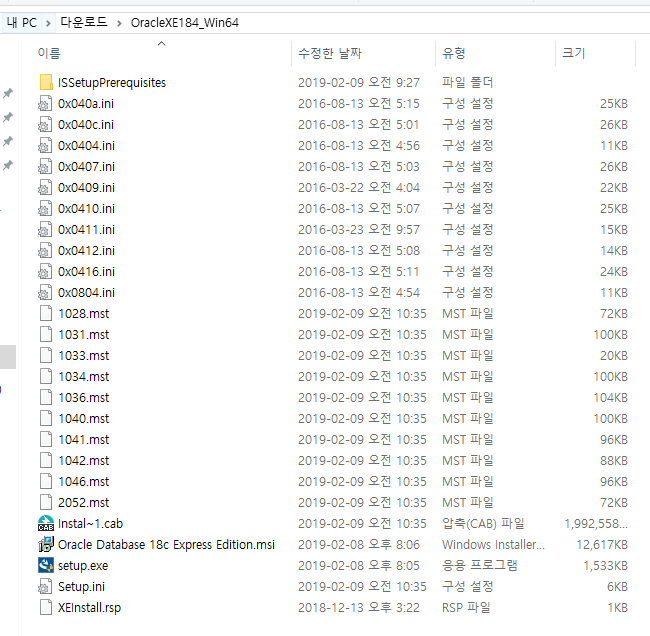Screen dimensions: 650x636
Task: Sort by 수정한 날짜 column header
Action: [x=330, y=53]
